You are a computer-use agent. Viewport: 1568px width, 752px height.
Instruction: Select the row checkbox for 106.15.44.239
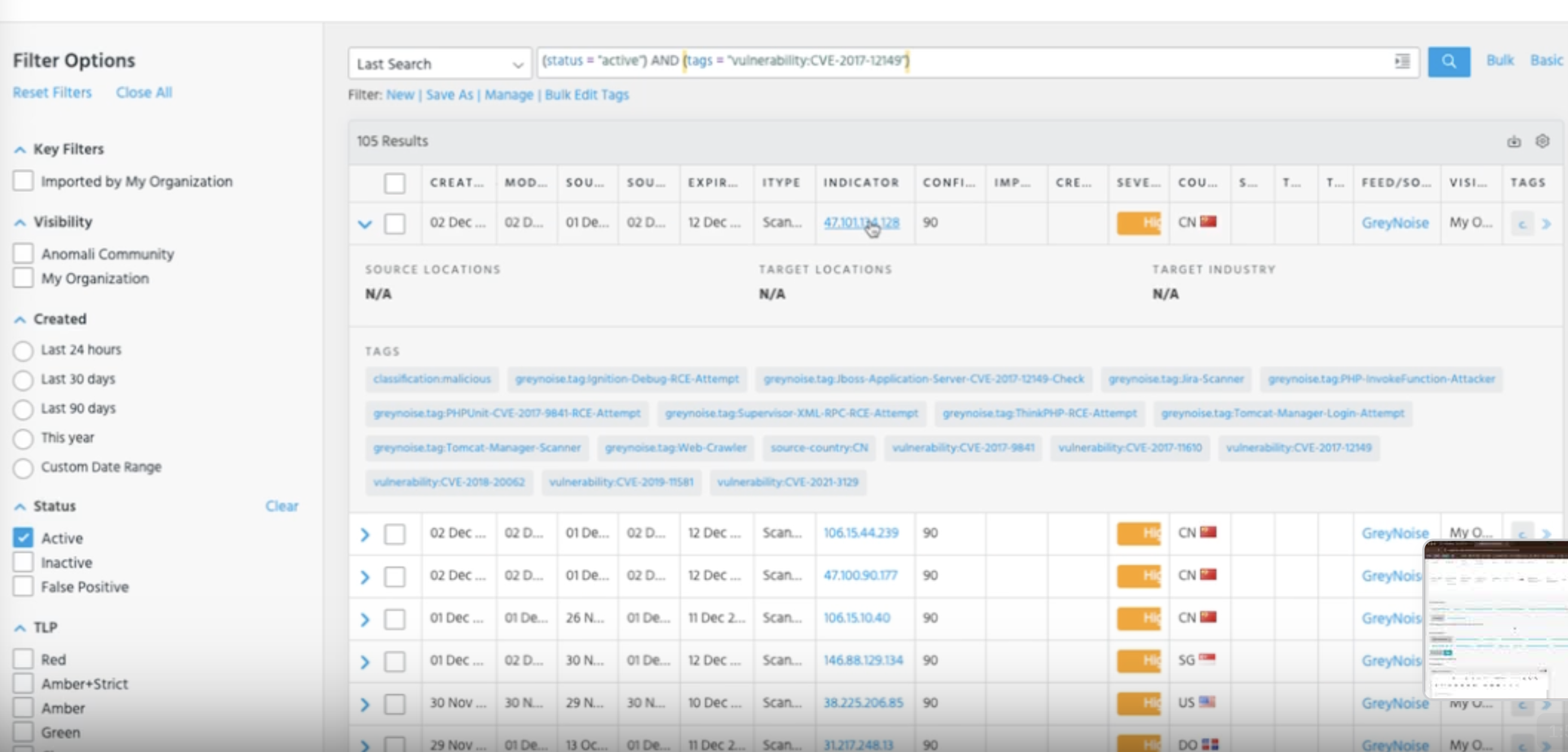(394, 534)
